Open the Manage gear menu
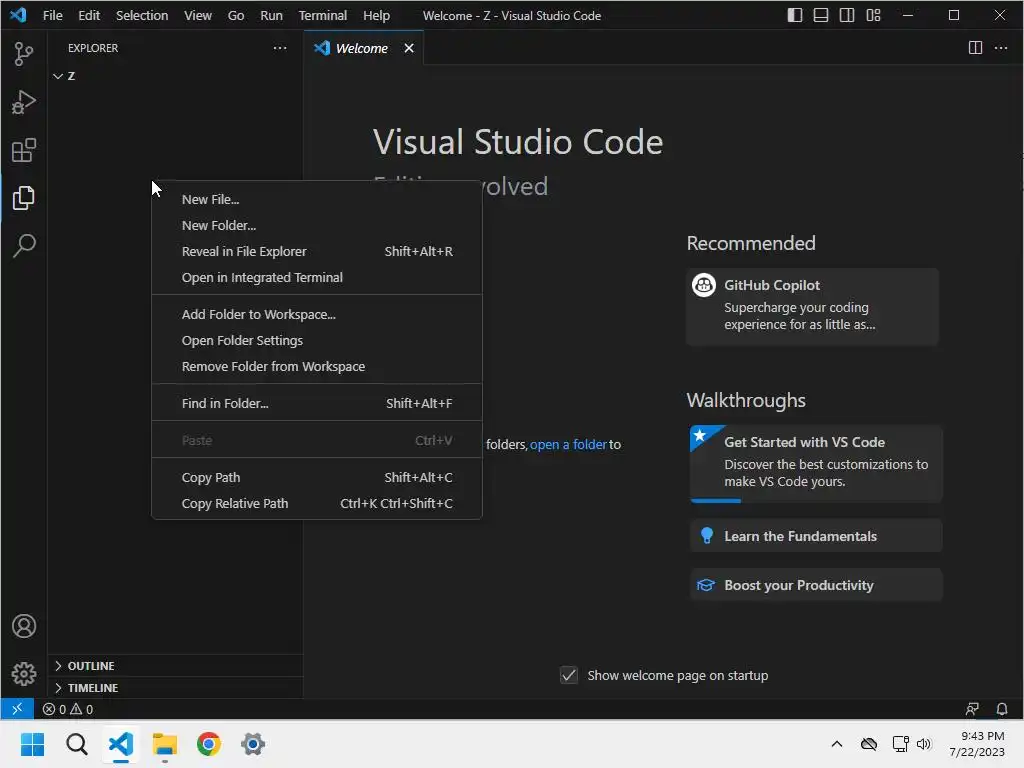The image size is (1024, 768). pyautogui.click(x=24, y=673)
